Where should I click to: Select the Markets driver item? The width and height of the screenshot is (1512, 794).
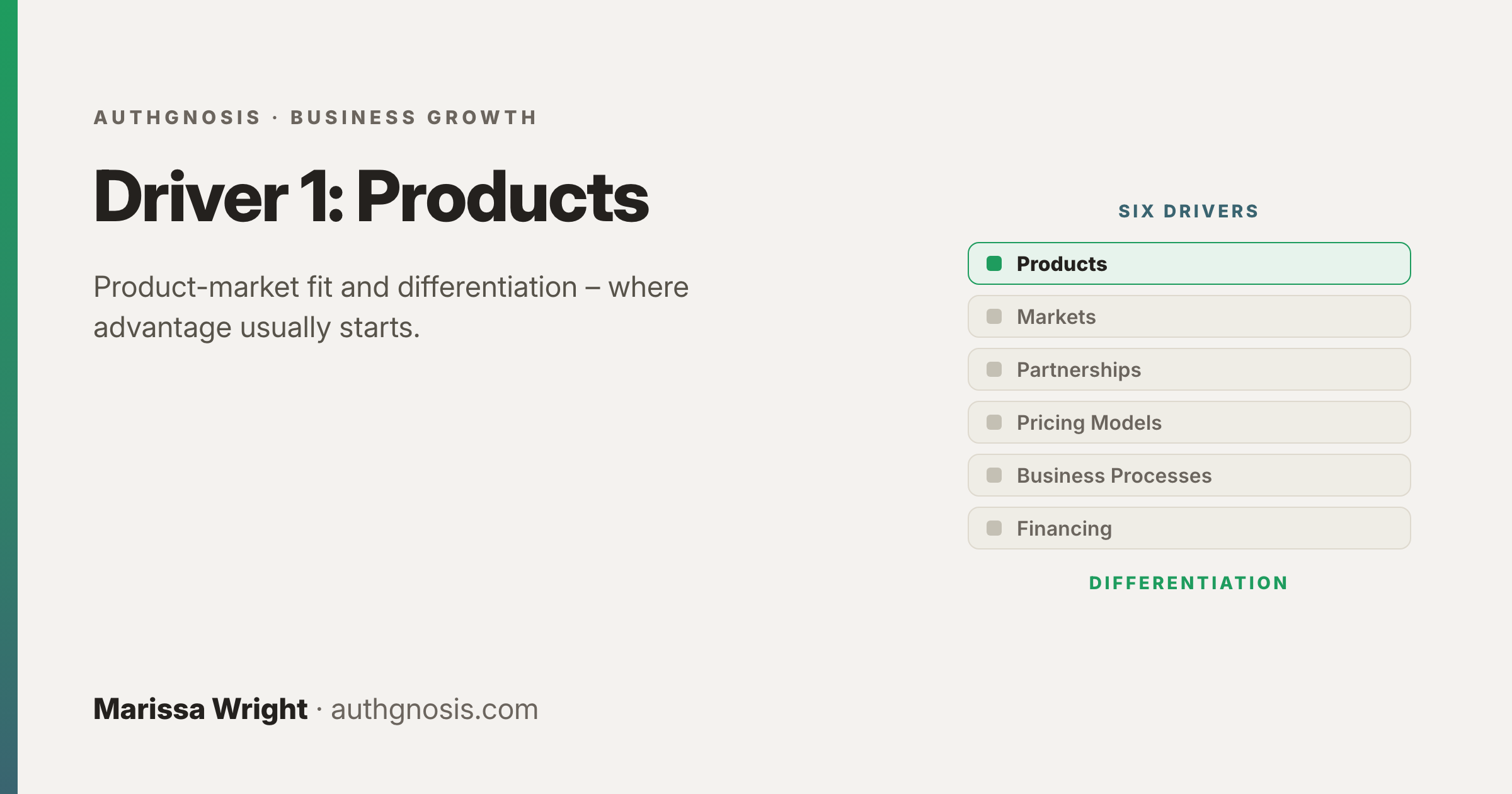pyautogui.click(x=1189, y=316)
